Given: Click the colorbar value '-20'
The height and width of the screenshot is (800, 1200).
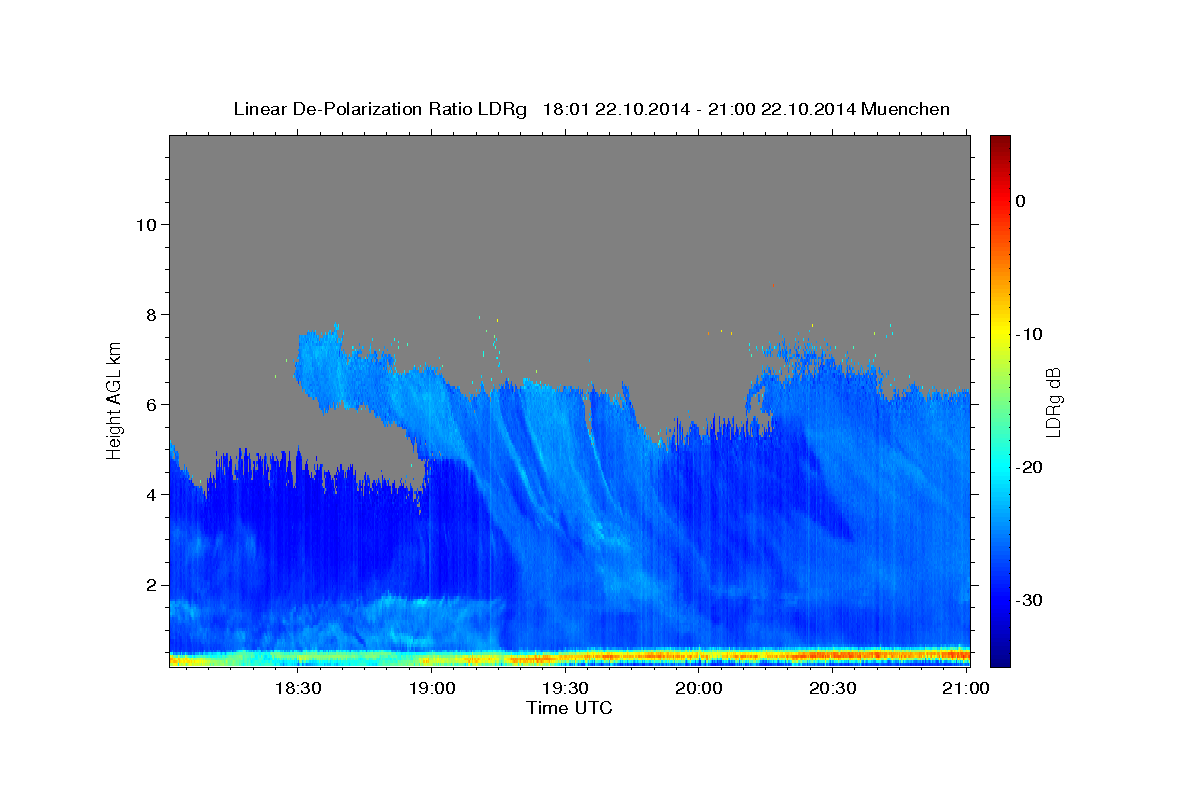Looking at the screenshot, I should click(x=1030, y=467).
